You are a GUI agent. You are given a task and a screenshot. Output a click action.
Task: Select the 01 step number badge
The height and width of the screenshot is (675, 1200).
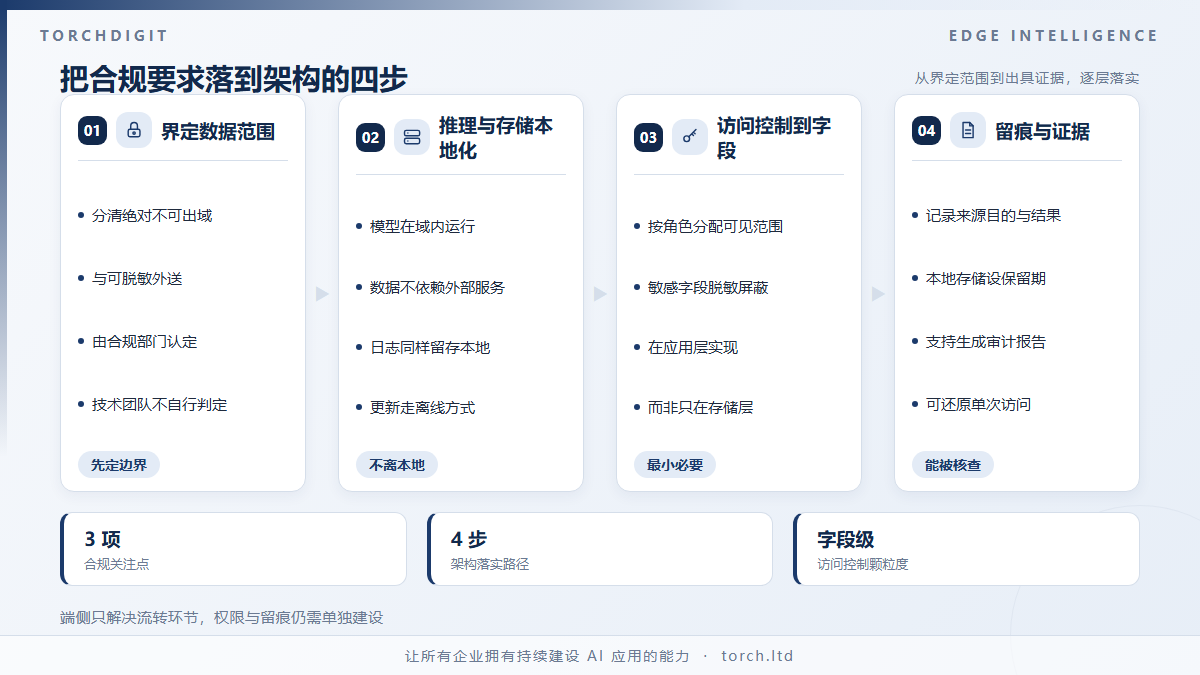coord(92,130)
